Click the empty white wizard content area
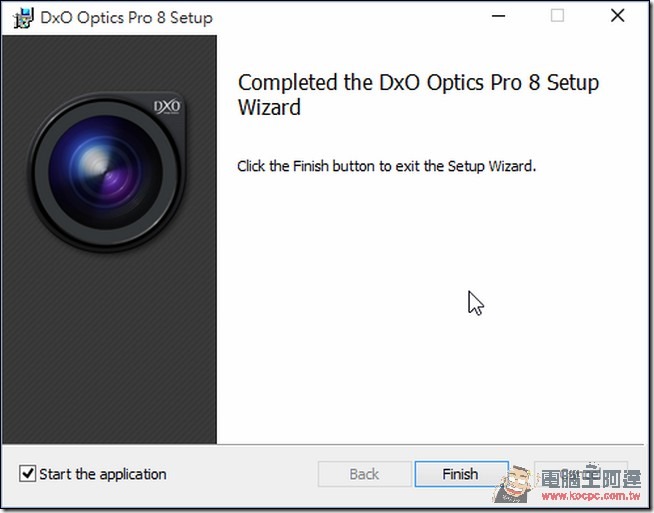 [430, 309]
